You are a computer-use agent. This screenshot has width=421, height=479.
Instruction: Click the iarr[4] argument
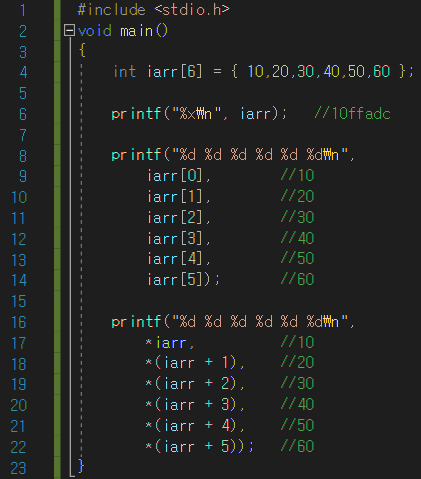(x=175, y=259)
